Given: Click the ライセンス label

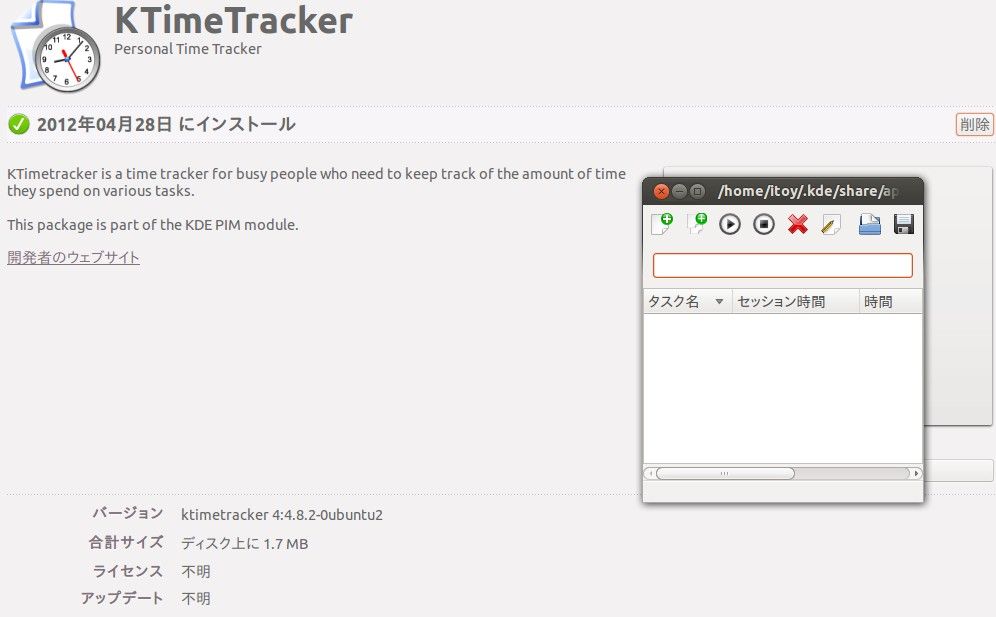Looking at the screenshot, I should [x=128, y=571].
